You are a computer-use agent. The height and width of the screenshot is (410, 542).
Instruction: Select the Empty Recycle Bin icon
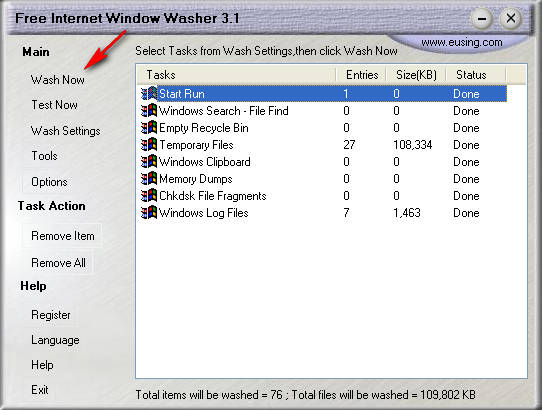[x=149, y=128]
